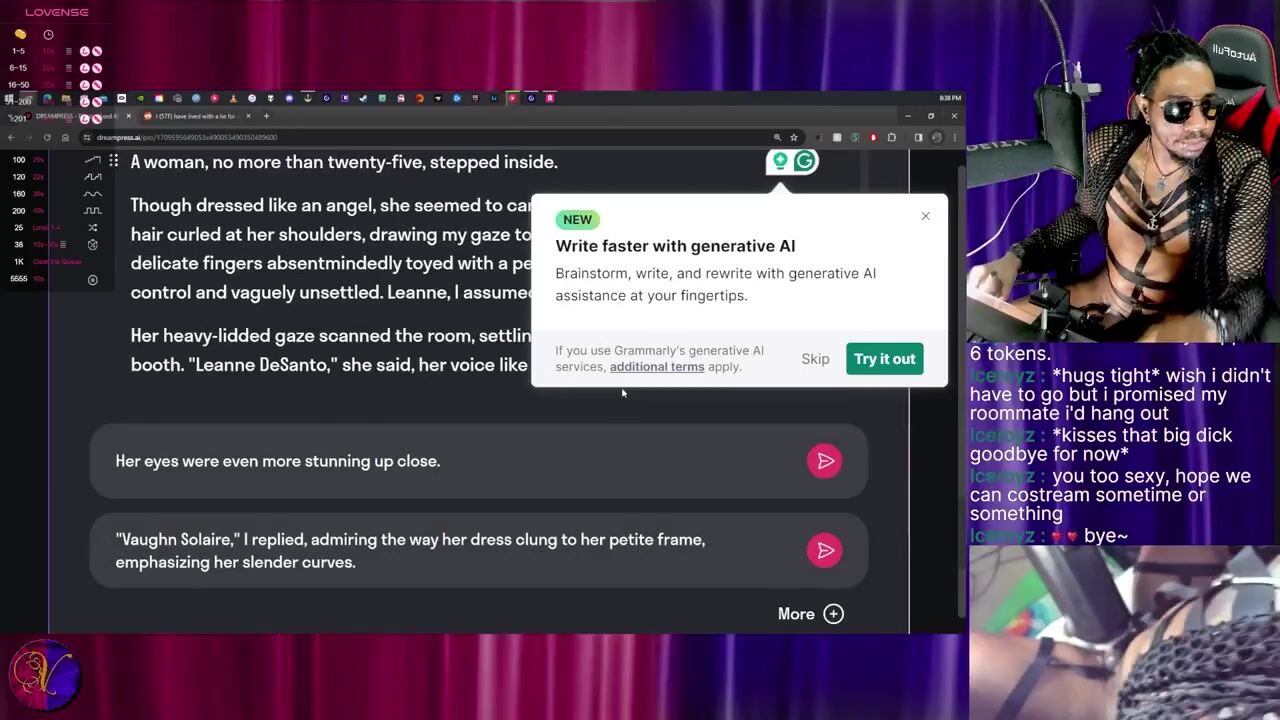Close the 'I (57F) have lived' tab

(x=250, y=116)
